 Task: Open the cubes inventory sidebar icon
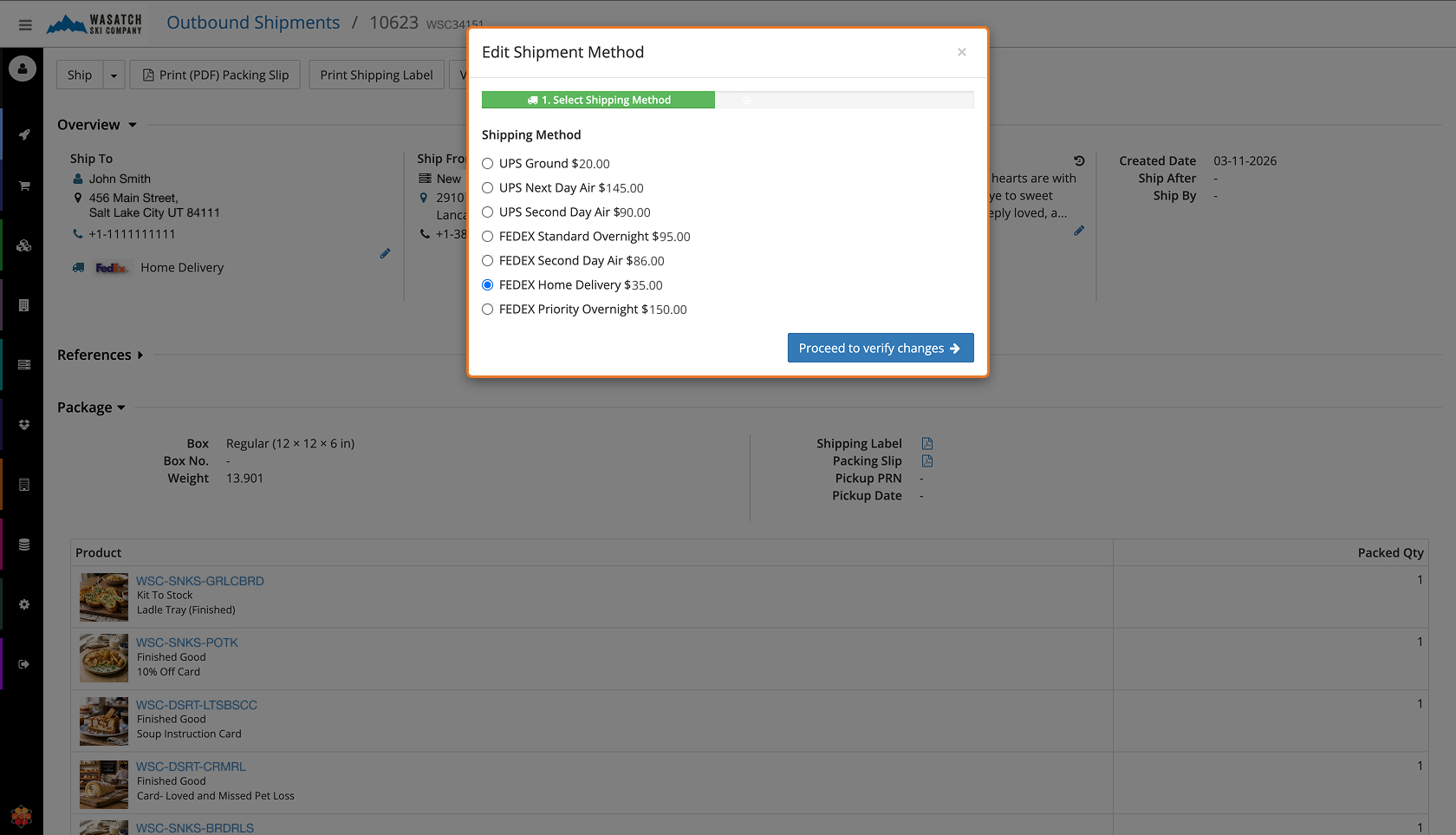[24, 245]
